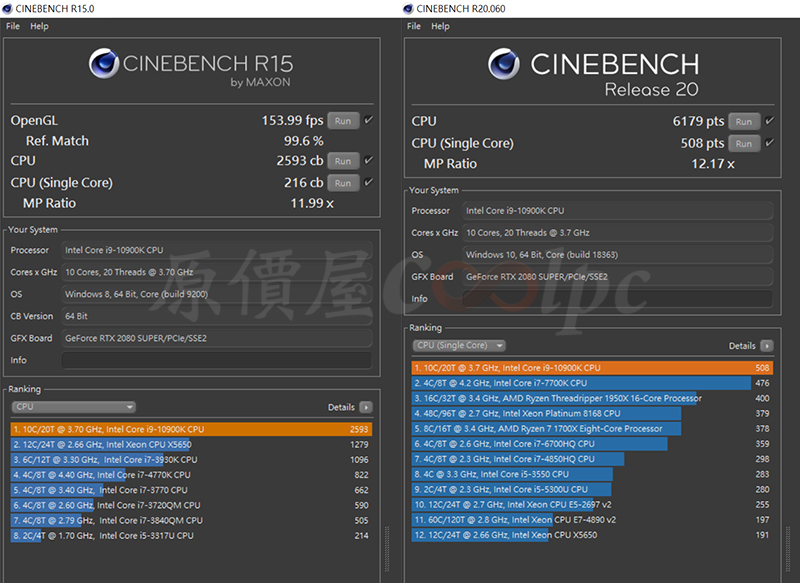Run the CPU test in Cinebench R20
The height and width of the screenshot is (583, 800).
click(x=744, y=121)
